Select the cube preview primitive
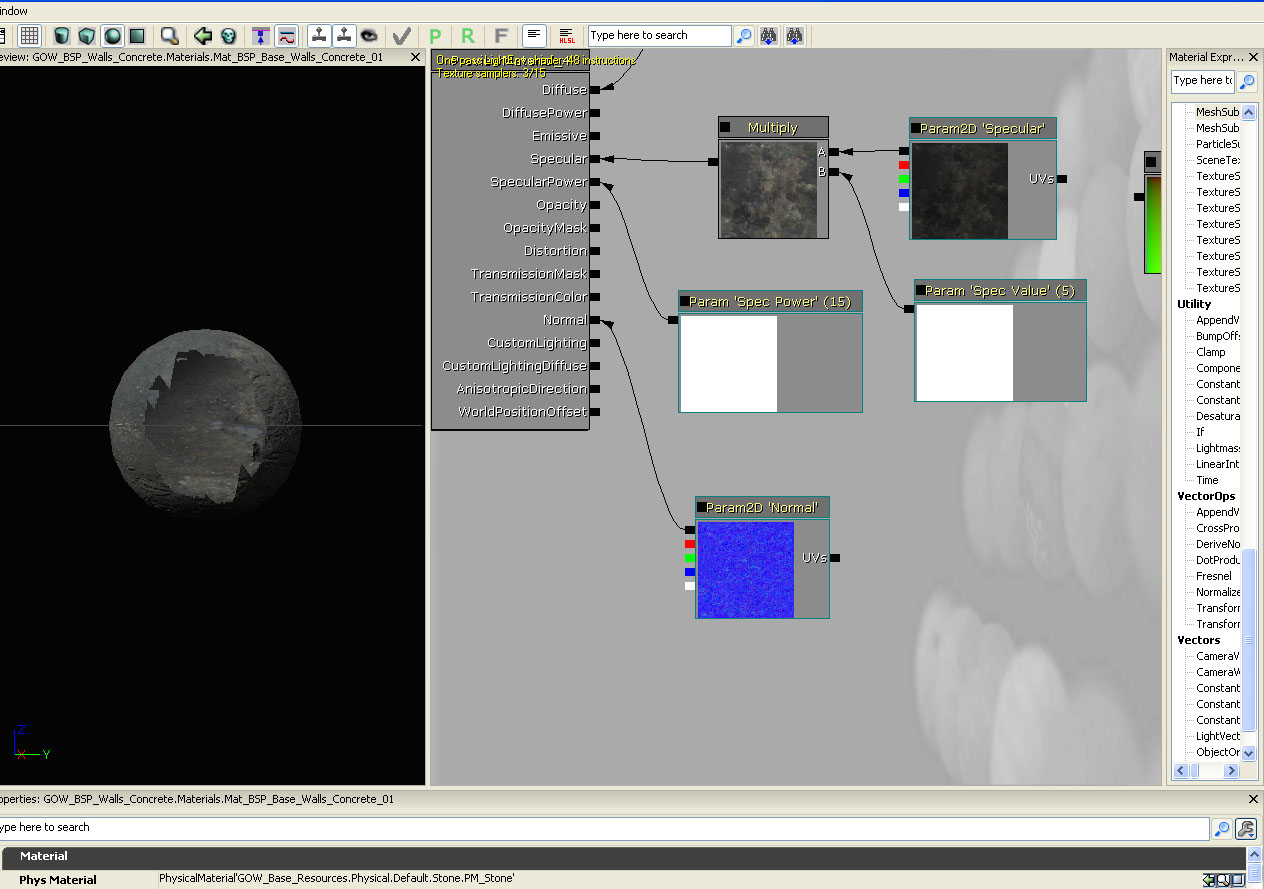Screen dimensions: 1264x889 [x=87, y=36]
